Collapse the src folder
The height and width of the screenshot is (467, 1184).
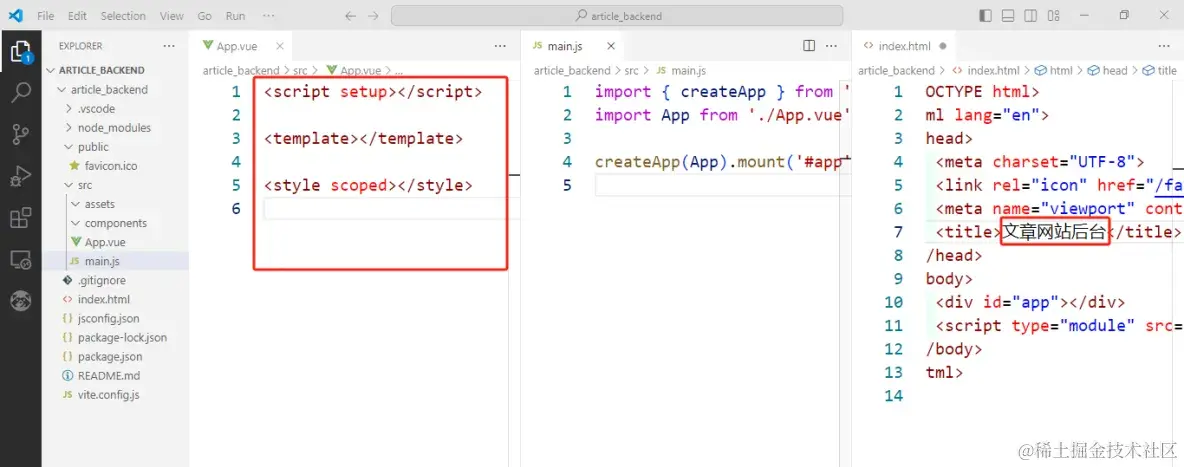[x=116, y=184]
